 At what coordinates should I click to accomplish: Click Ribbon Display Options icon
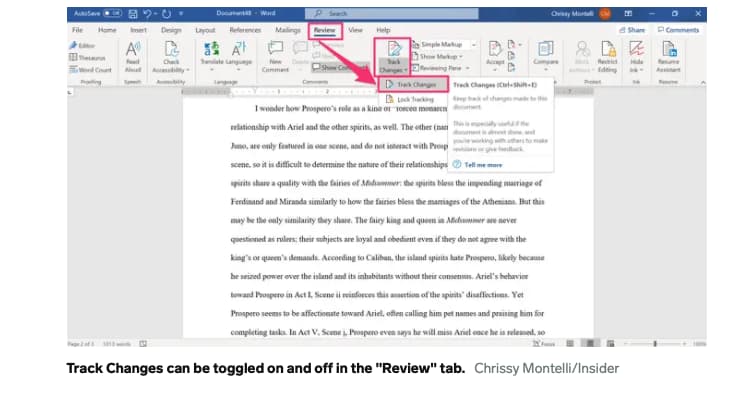[628, 13]
